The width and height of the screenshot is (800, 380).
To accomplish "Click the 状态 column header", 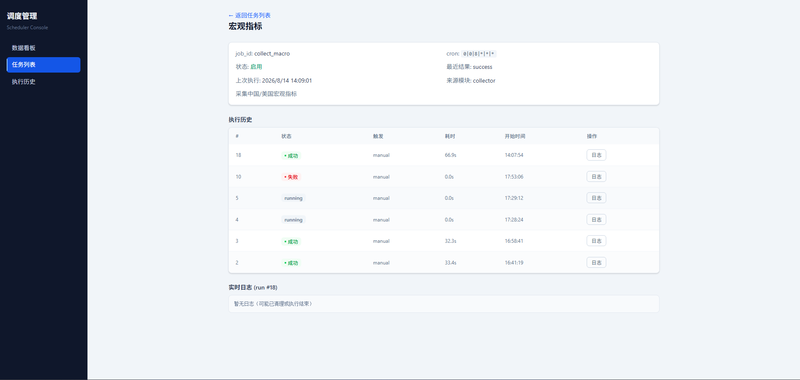I will (286, 137).
